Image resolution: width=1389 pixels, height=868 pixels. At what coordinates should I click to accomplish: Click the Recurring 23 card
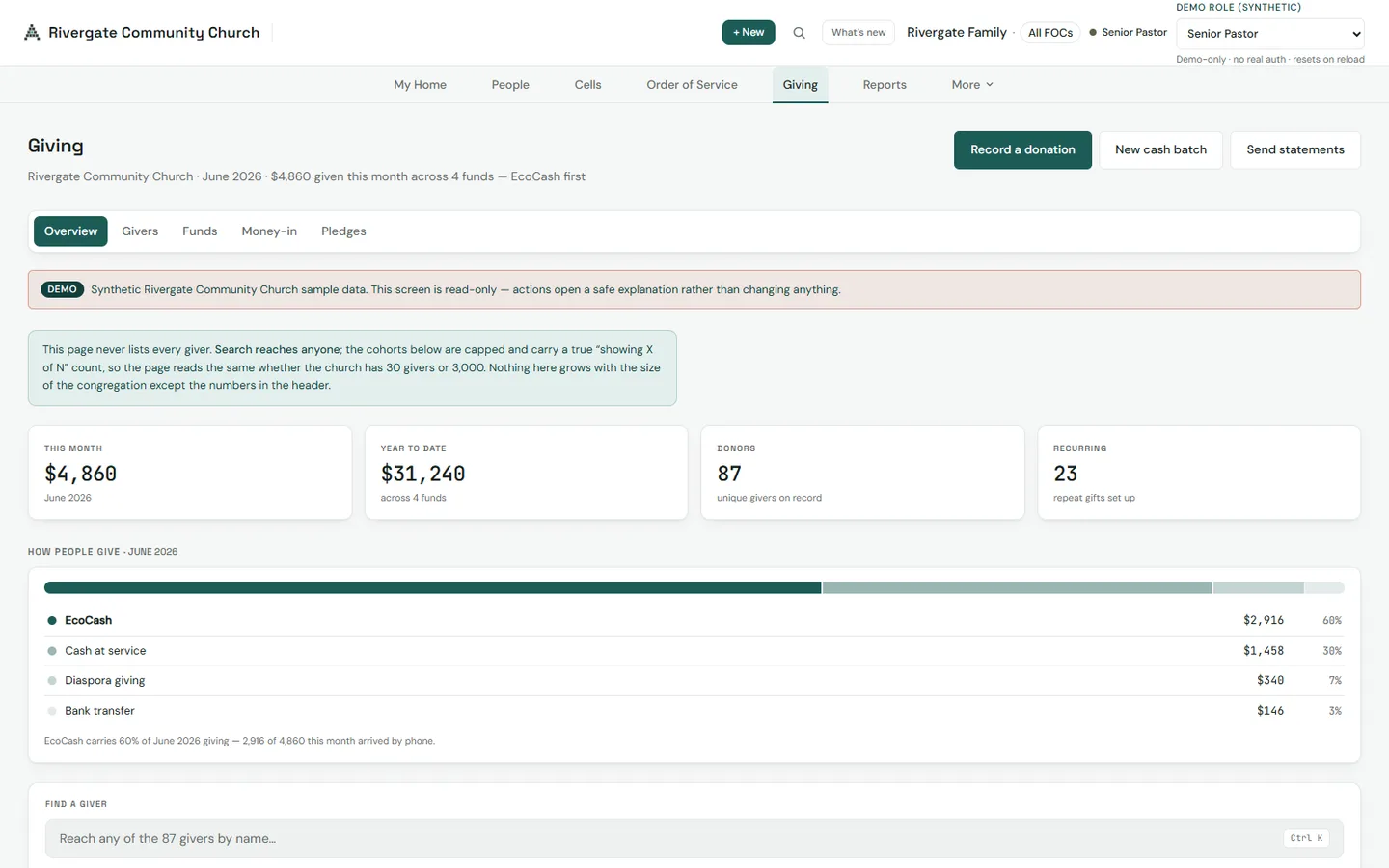[1199, 473]
